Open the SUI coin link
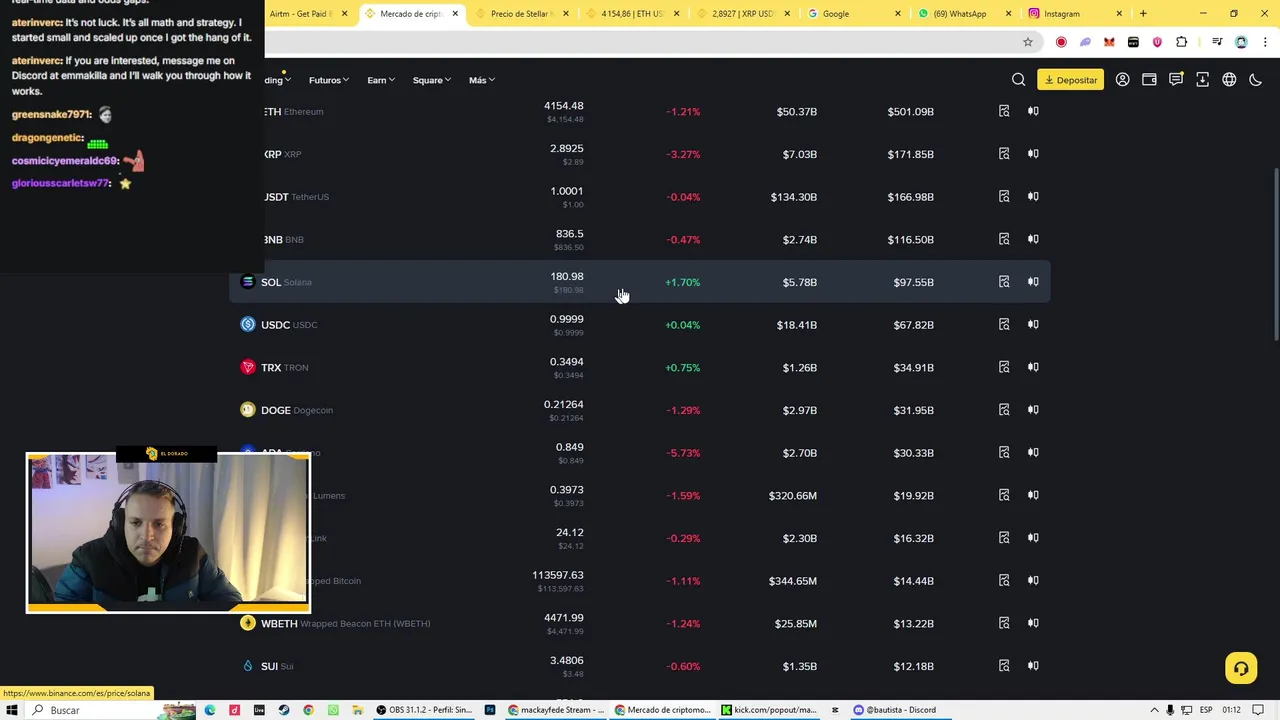This screenshot has height=720, width=1280. (268, 666)
